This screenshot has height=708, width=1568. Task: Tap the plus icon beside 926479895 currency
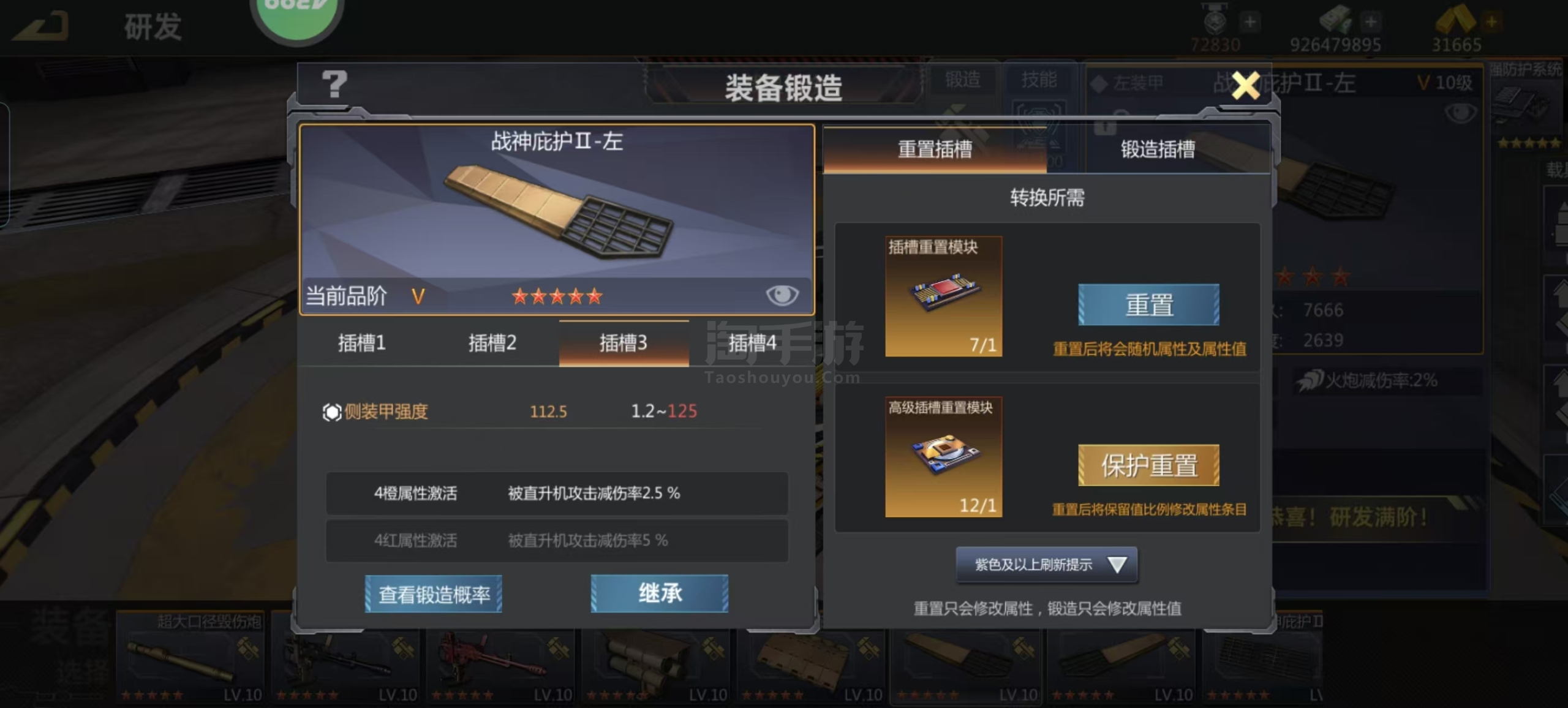[x=1371, y=22]
